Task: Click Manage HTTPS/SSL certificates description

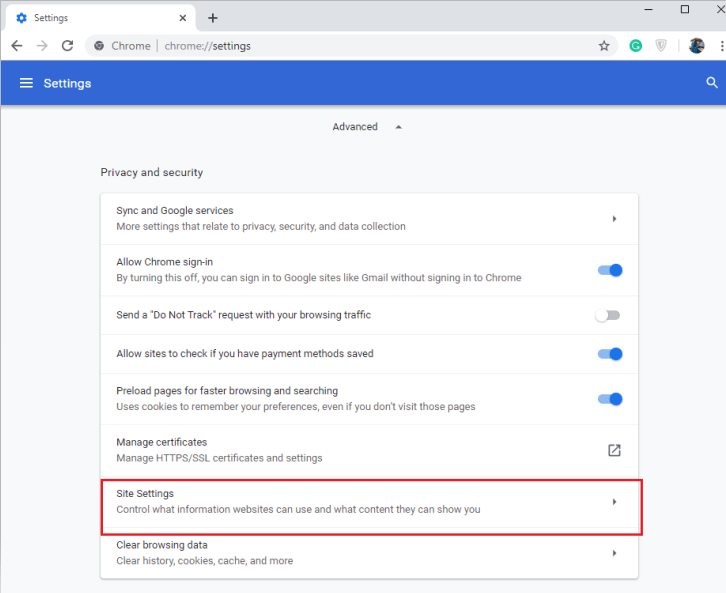Action: (x=219, y=458)
